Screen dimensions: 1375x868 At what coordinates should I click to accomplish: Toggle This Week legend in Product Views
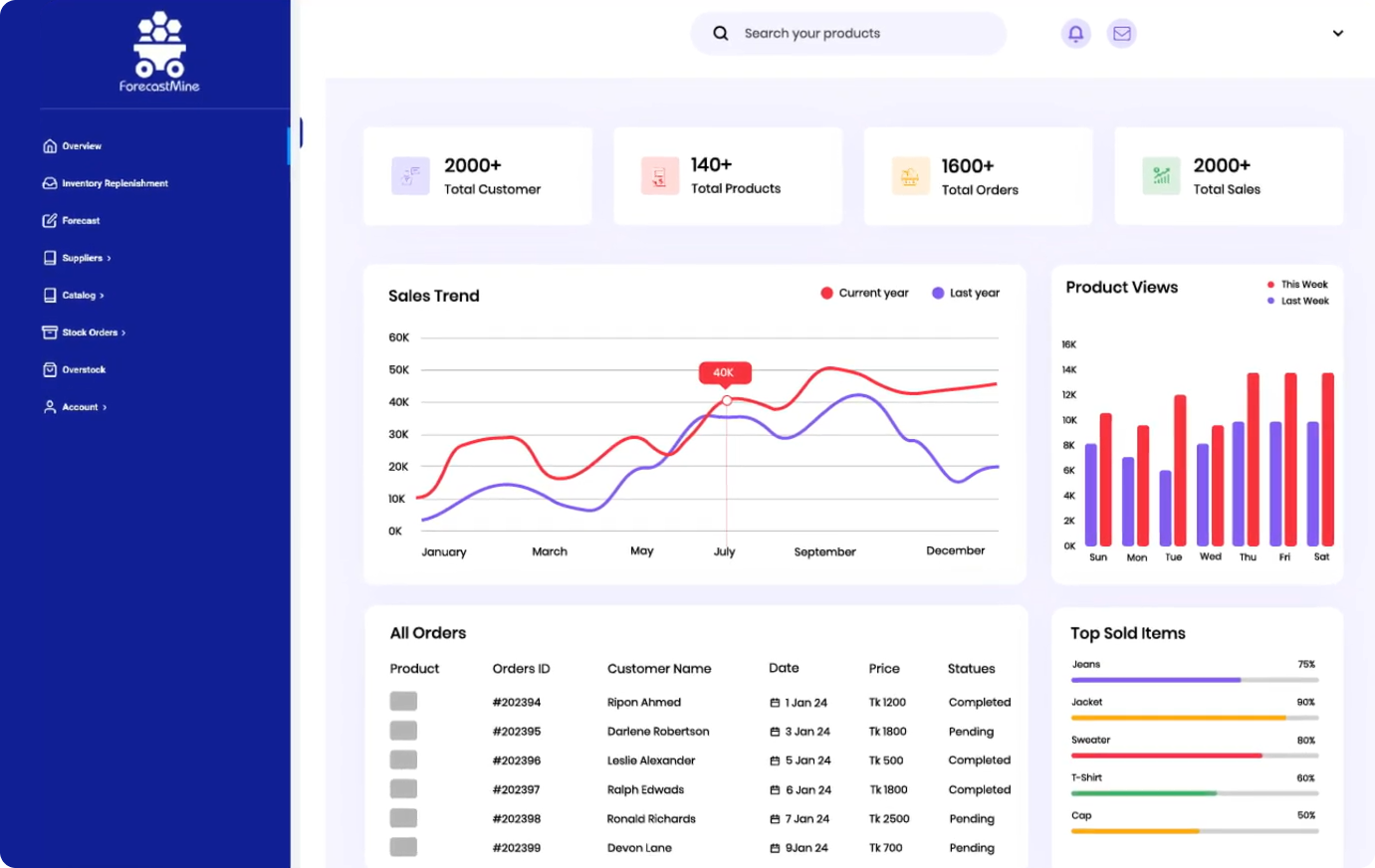(1297, 285)
